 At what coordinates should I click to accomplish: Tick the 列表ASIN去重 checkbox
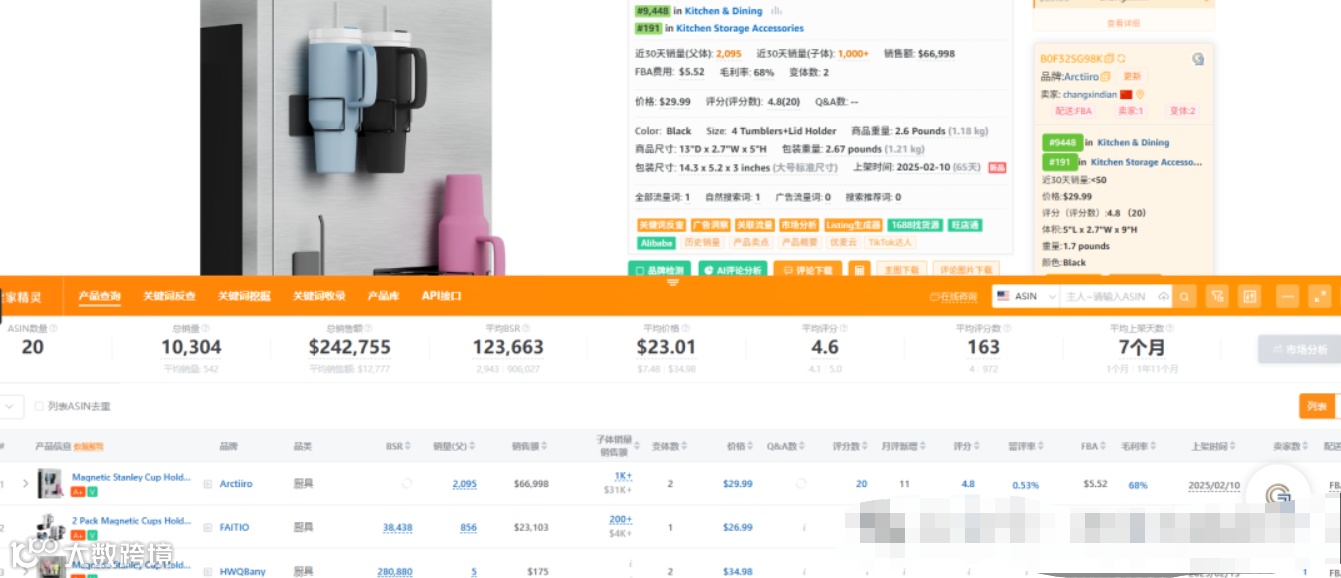(39, 406)
